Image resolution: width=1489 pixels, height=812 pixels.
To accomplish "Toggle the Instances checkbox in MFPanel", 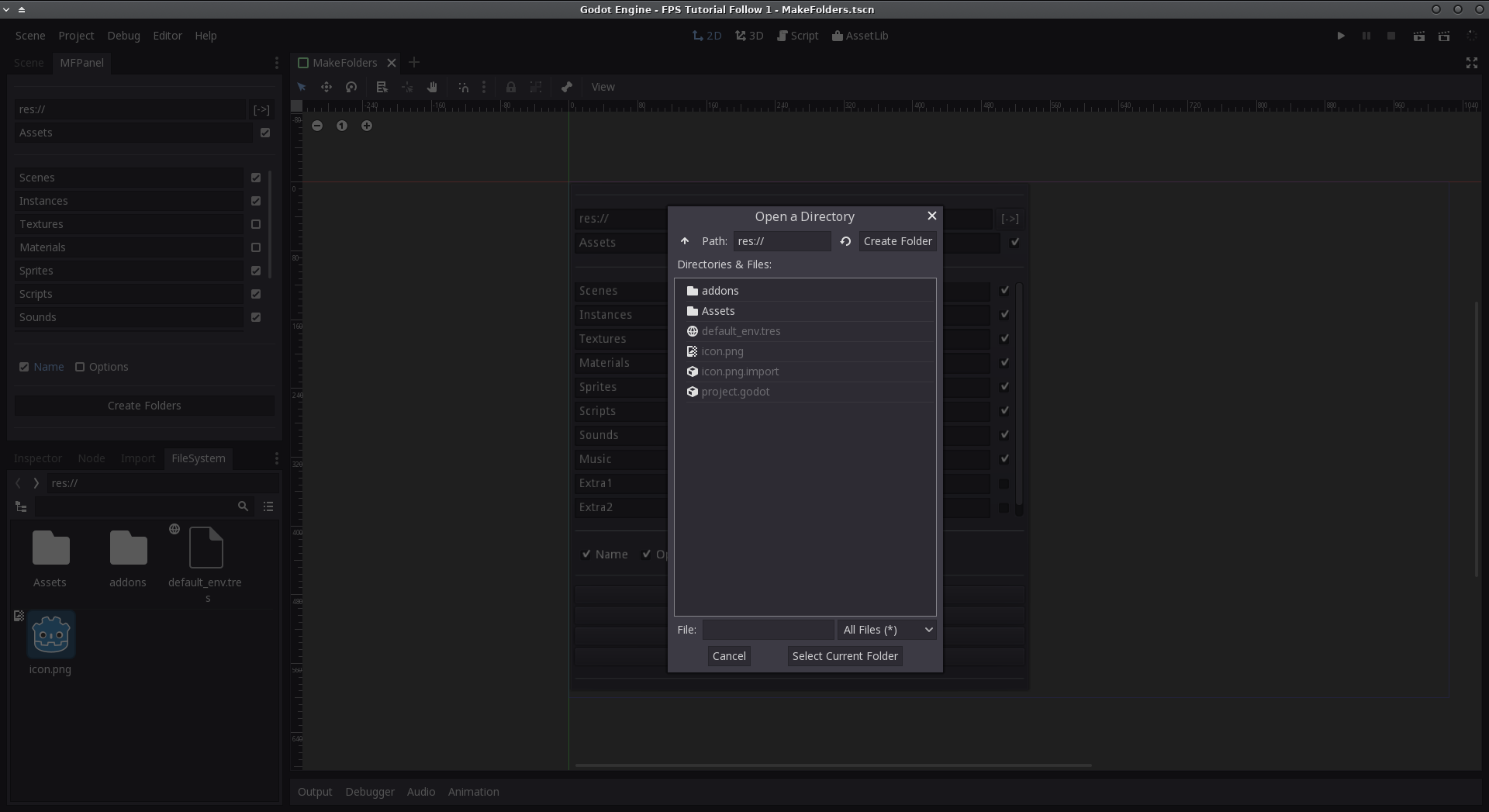I will coord(256,201).
